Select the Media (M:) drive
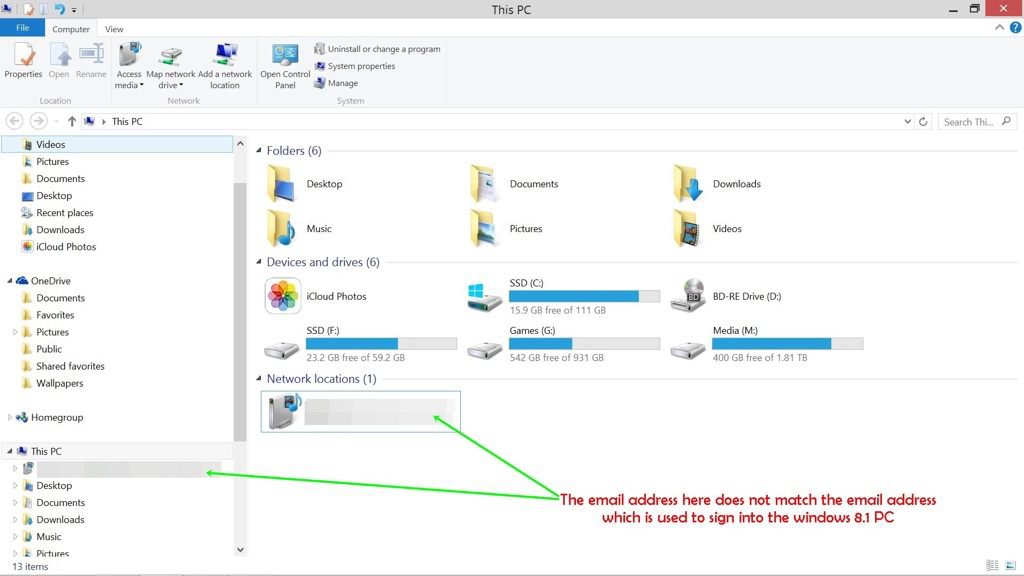This screenshot has width=1024, height=576. 767,344
